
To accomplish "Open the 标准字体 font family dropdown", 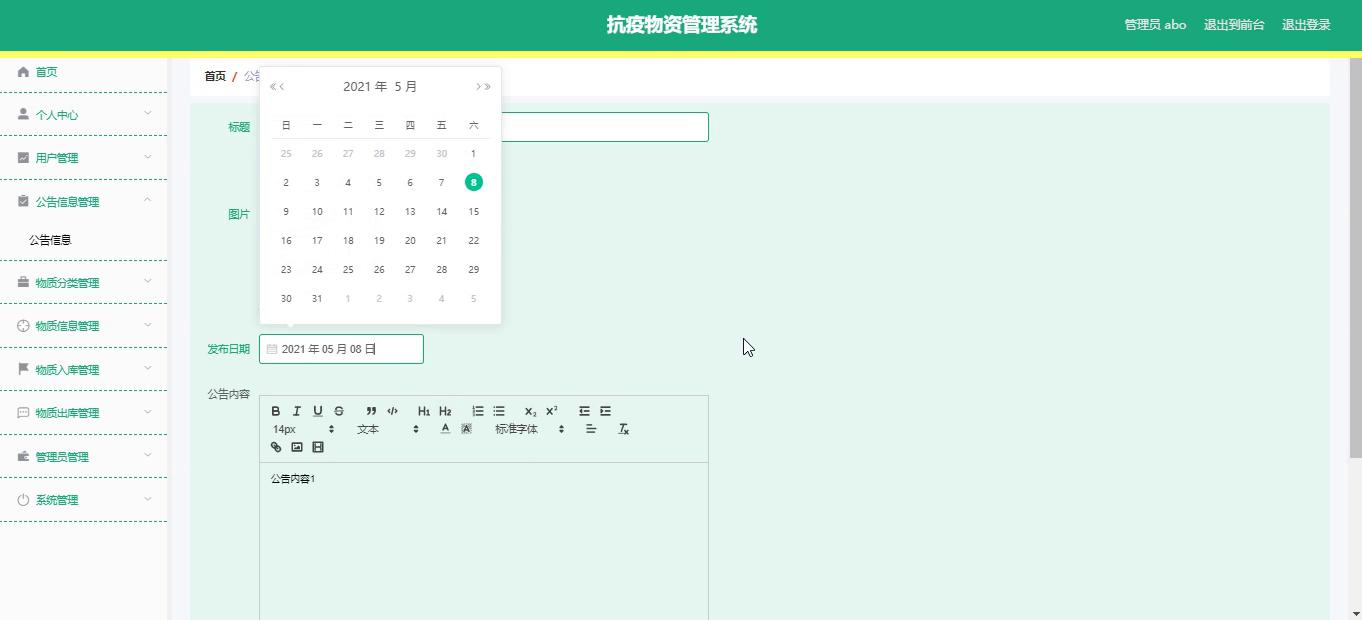I will pyautogui.click(x=530, y=429).
